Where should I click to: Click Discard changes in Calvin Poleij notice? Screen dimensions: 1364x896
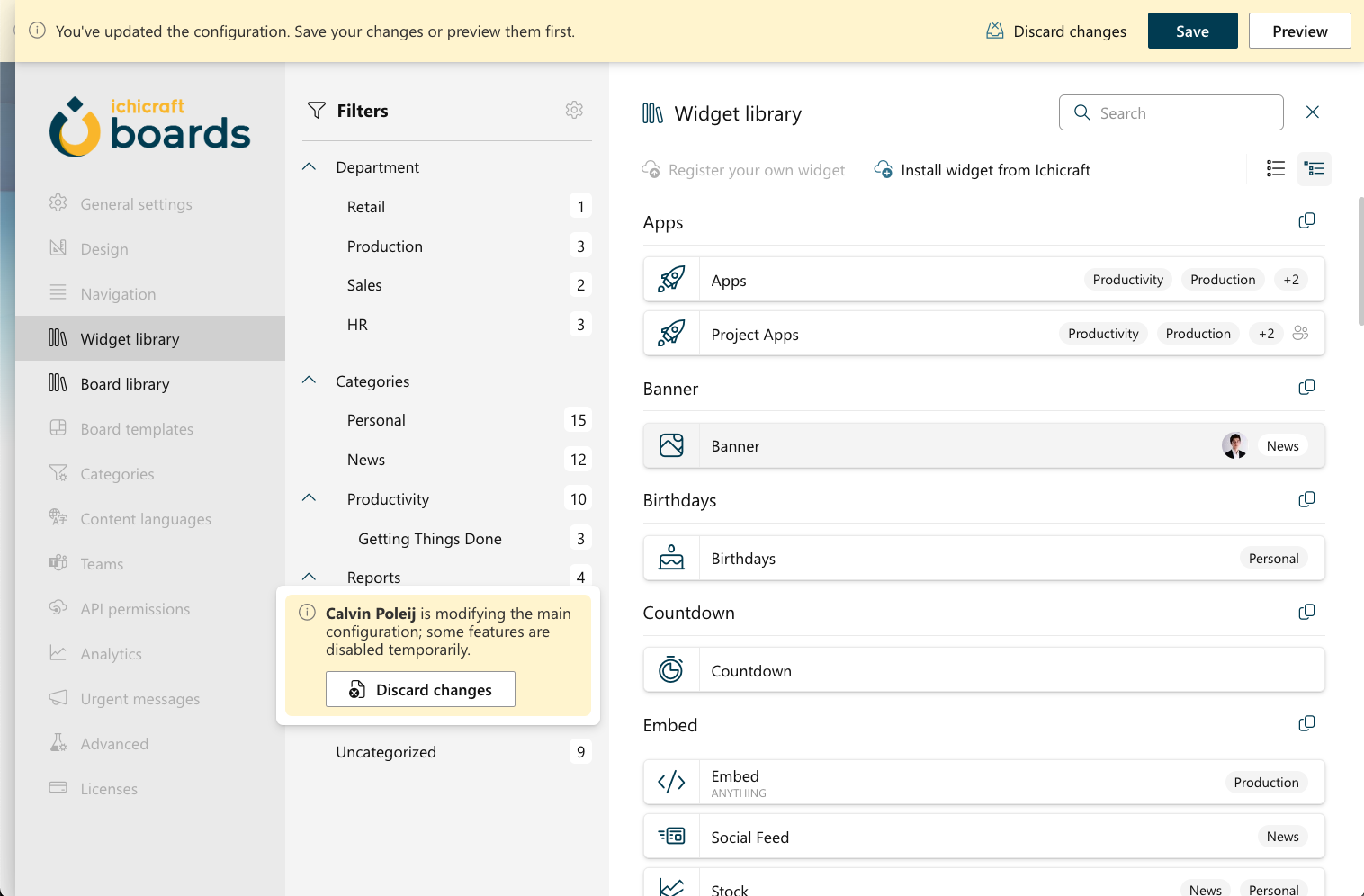coord(420,689)
